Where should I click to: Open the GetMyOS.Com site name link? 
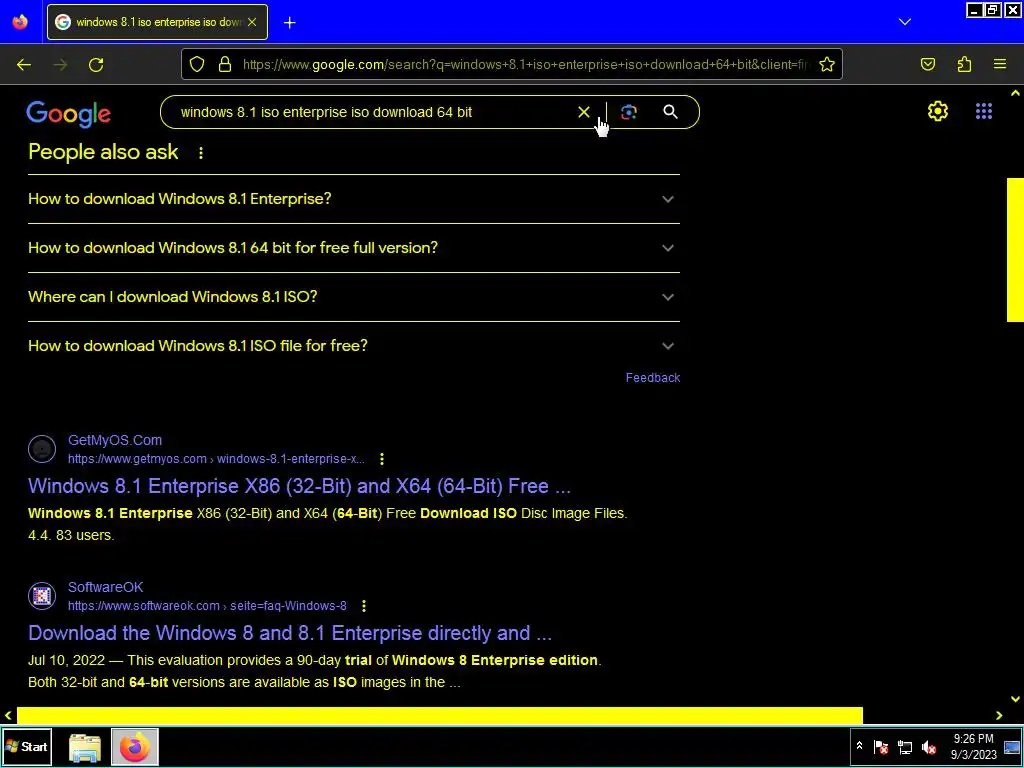click(x=115, y=440)
